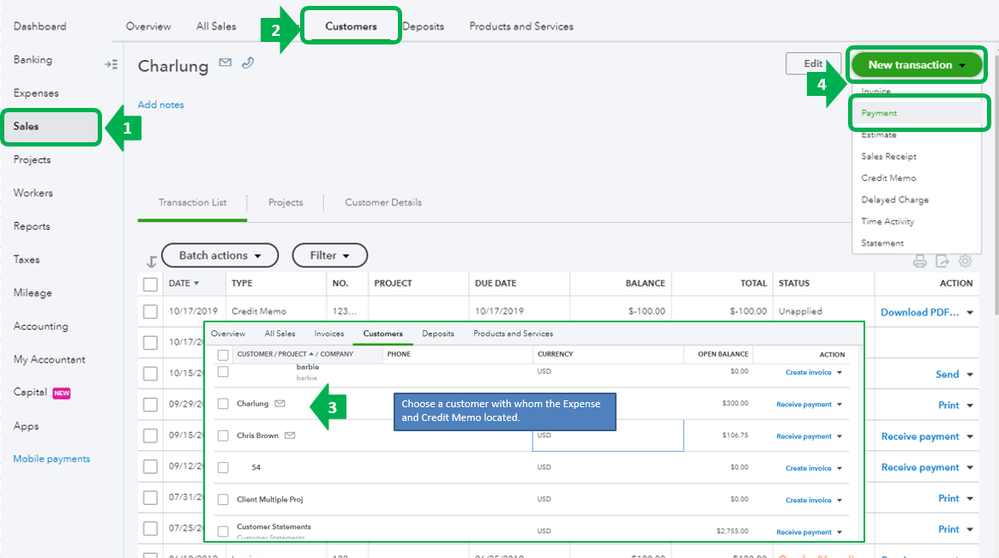Expand arrow beside Charlung Receive payment
The image size is (999, 558).
point(840,404)
